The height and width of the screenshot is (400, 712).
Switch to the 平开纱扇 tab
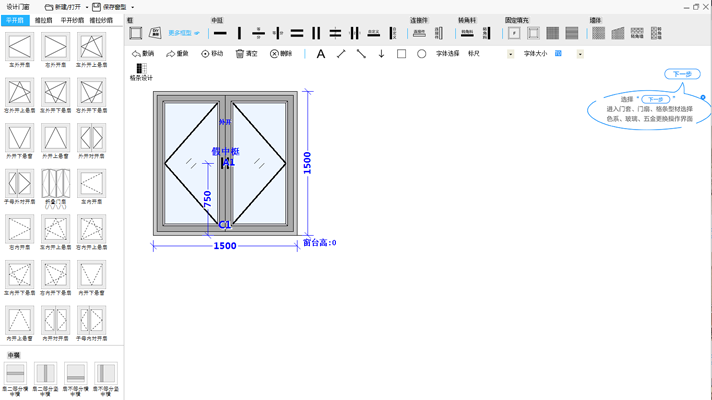[72, 20]
